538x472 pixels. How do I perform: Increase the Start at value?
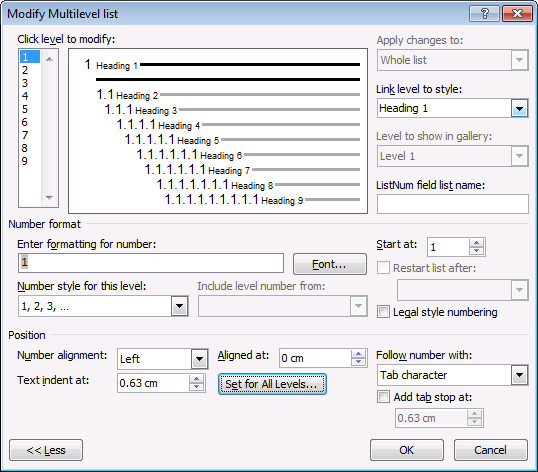(x=476, y=243)
